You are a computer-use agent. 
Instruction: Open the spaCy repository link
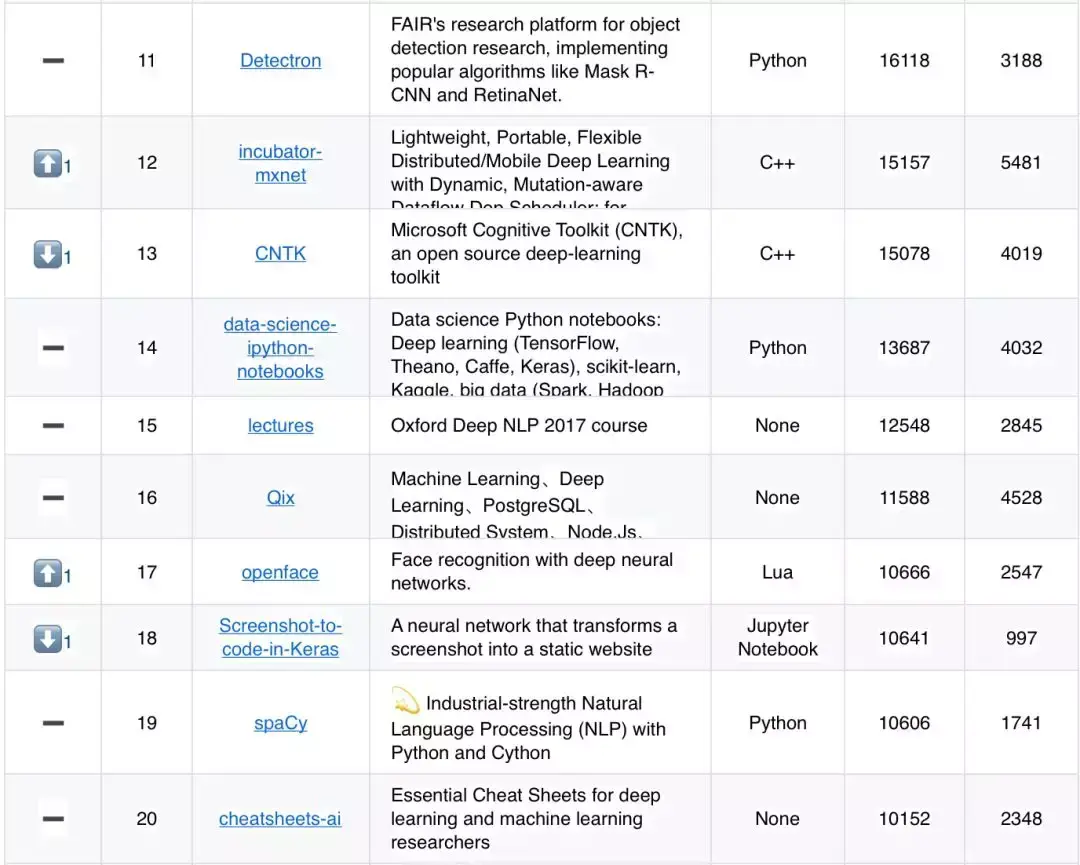tap(280, 723)
